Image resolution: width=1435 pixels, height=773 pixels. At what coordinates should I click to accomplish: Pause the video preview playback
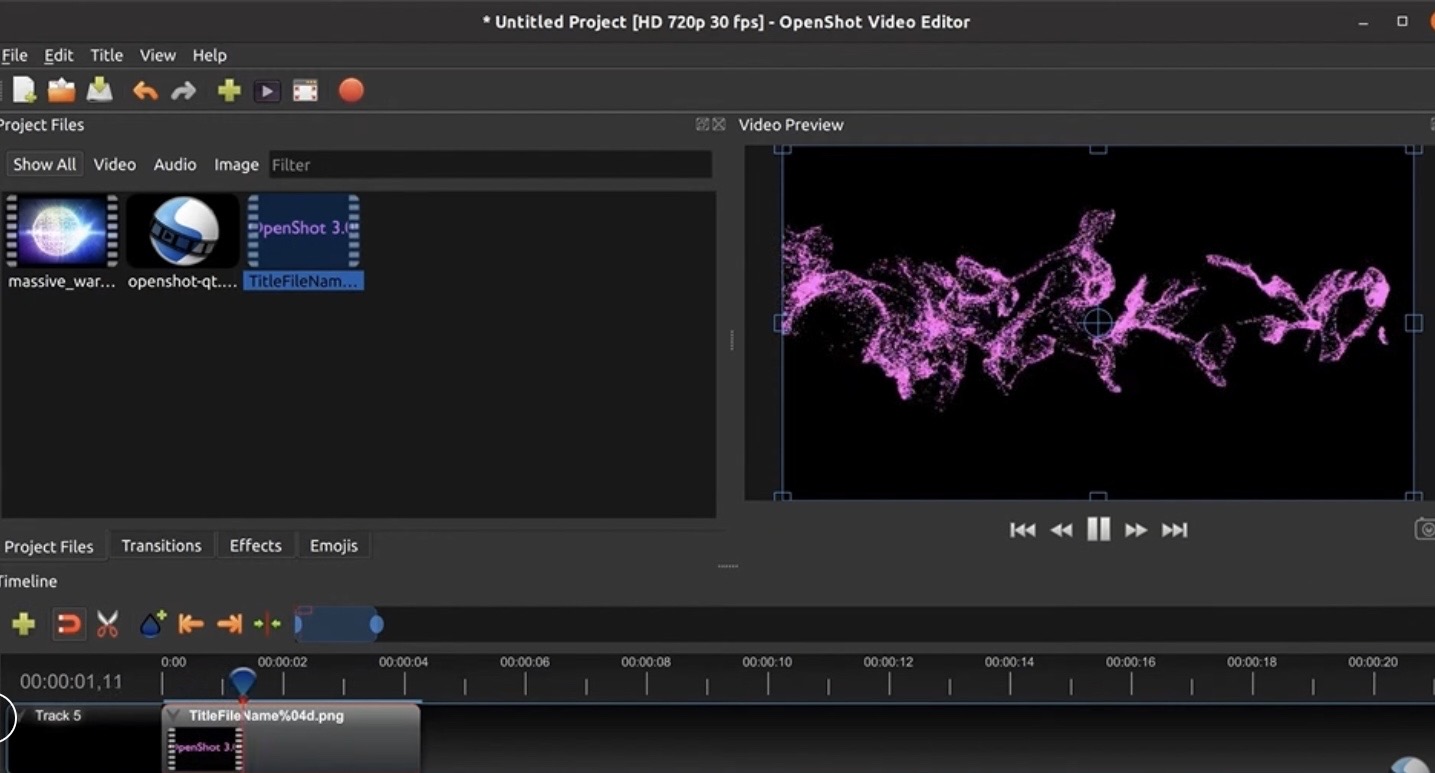1098,529
